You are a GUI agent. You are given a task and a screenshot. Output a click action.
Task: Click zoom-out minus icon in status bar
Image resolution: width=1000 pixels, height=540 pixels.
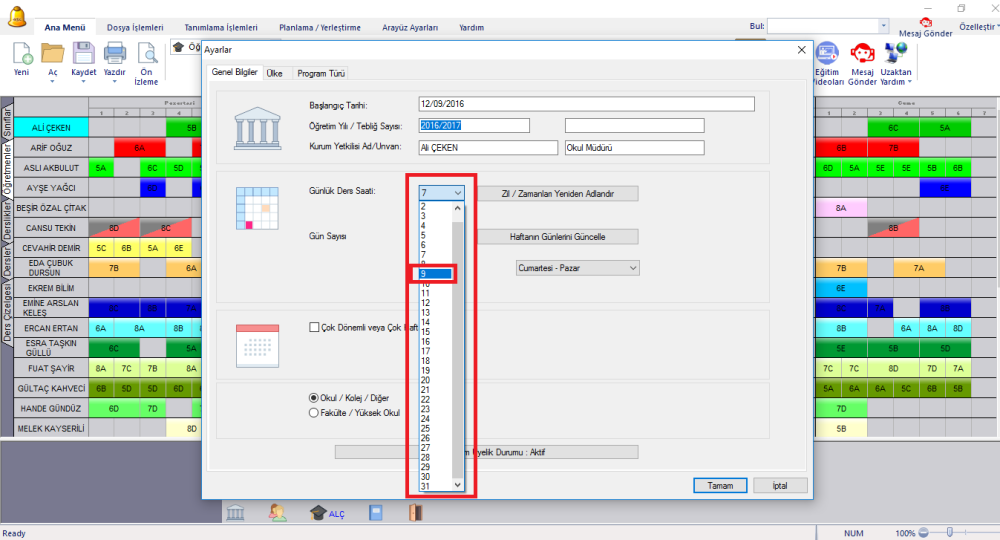pyautogui.click(x=923, y=532)
